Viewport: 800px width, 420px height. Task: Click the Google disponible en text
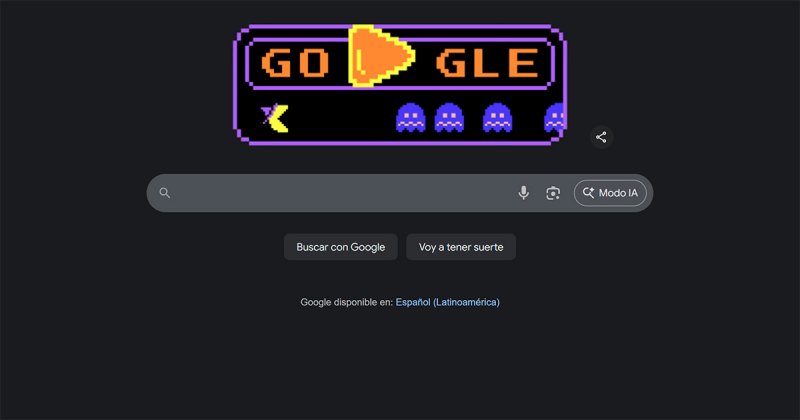[x=346, y=302]
